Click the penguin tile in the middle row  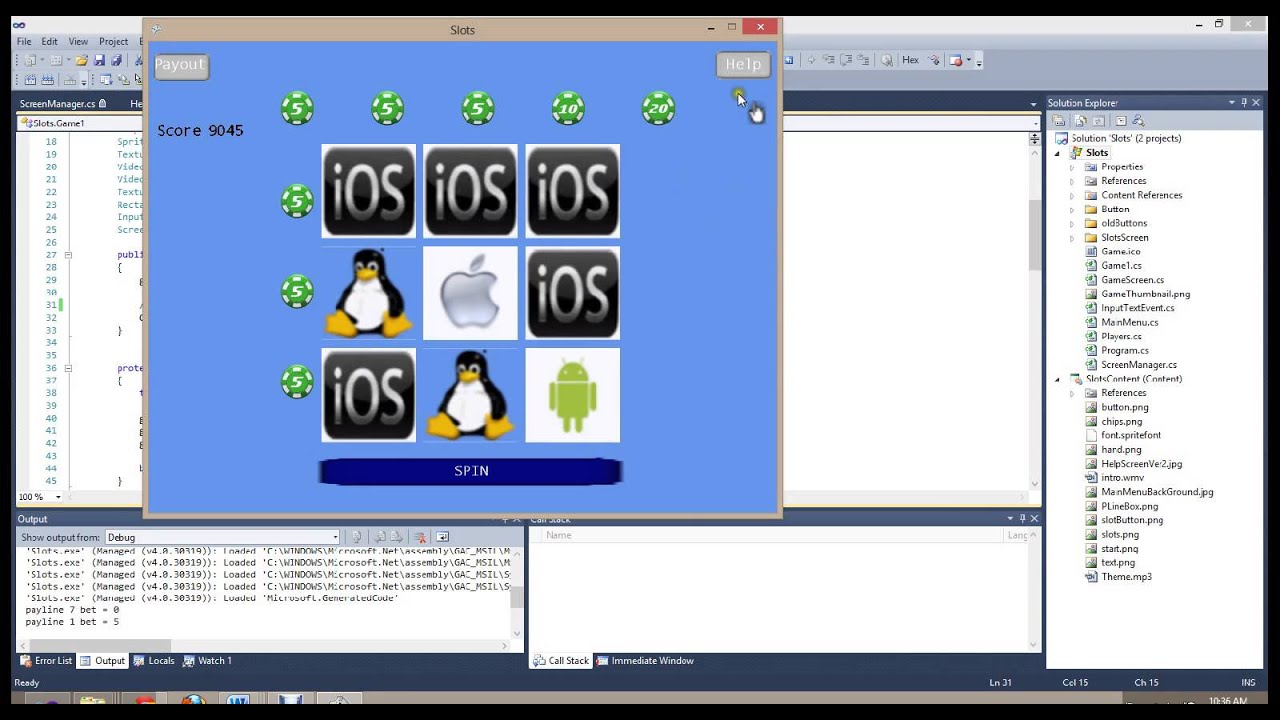[368, 293]
